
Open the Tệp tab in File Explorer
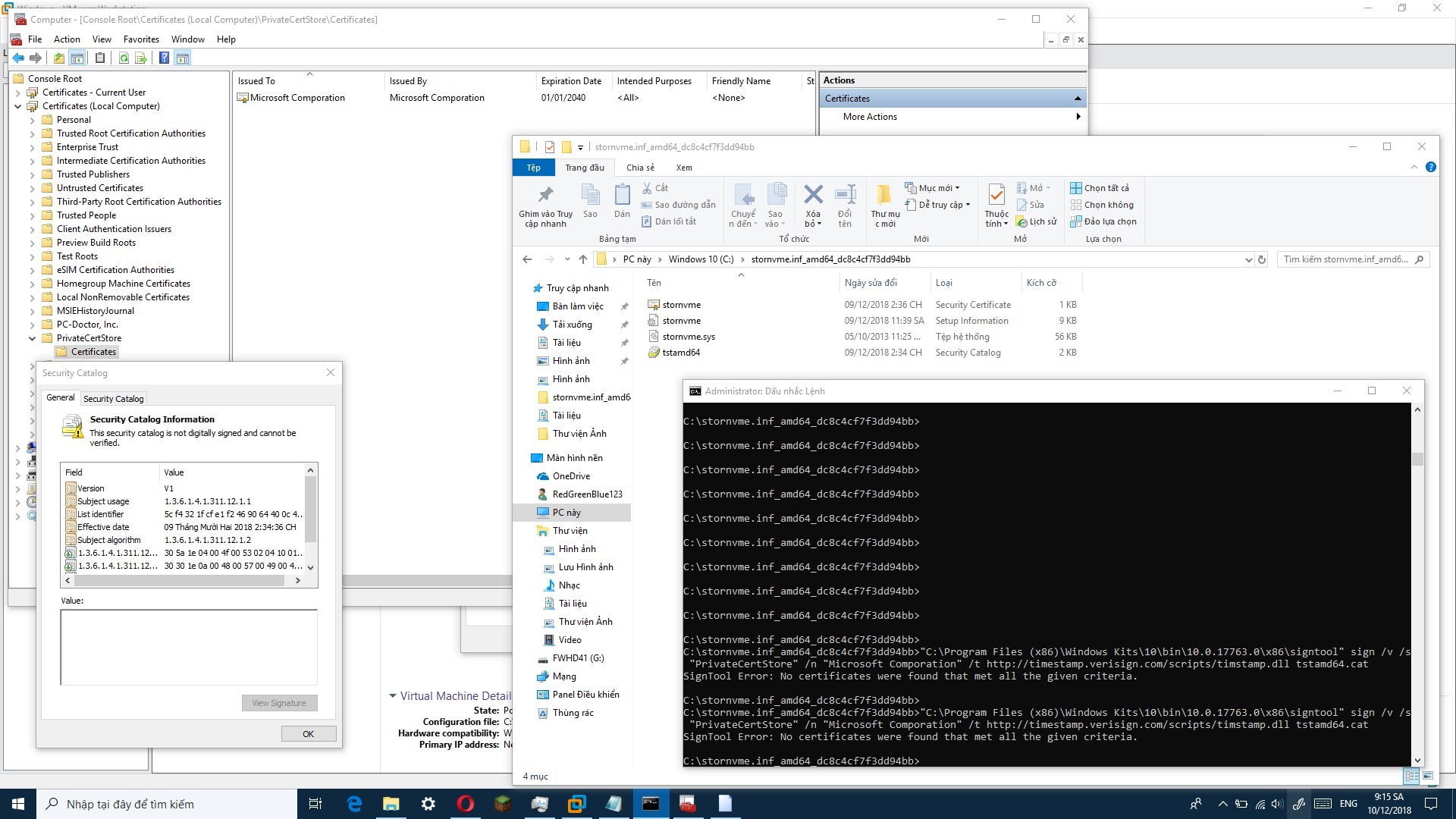tap(534, 168)
